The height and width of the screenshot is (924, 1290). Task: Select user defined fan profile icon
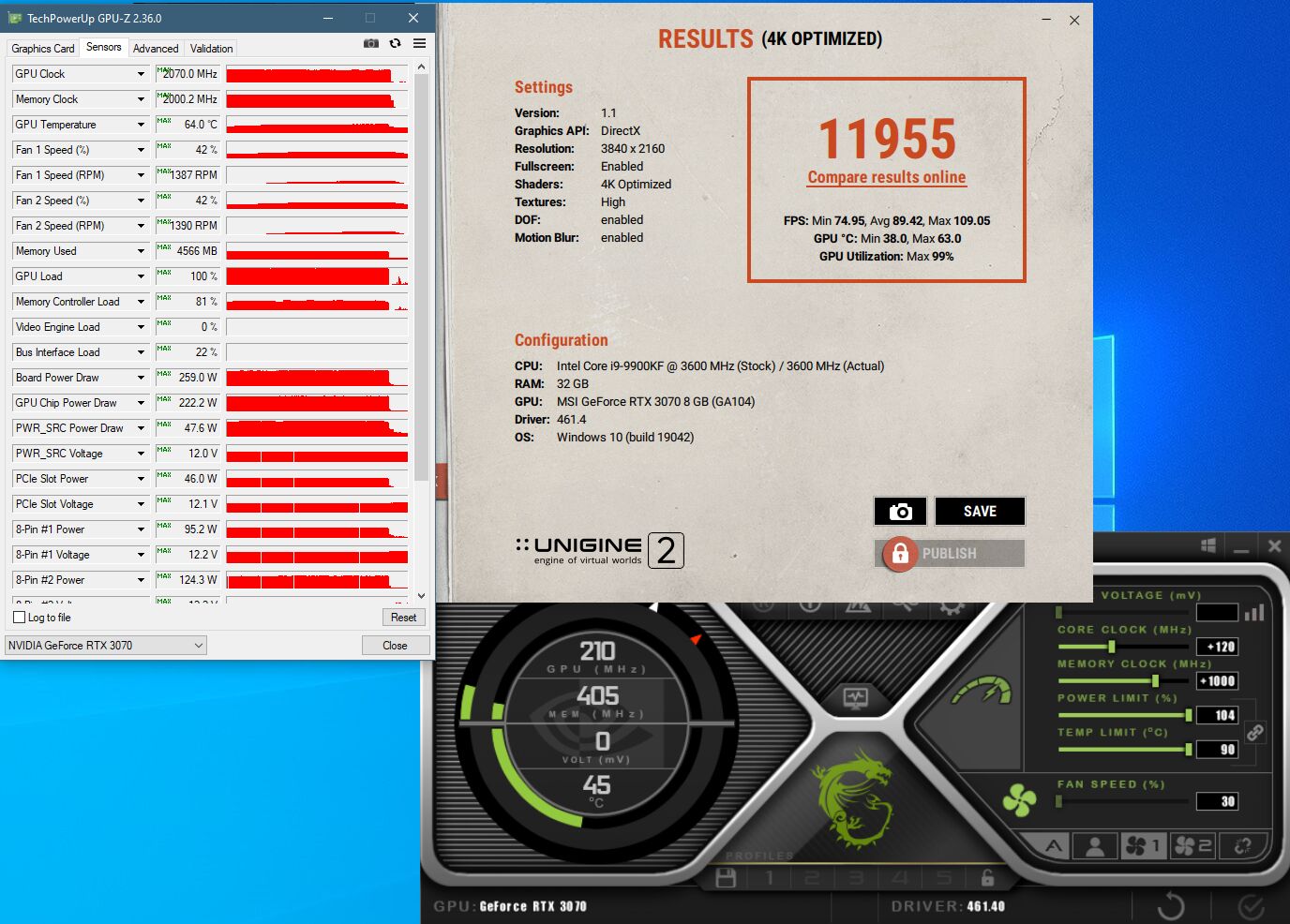(1094, 846)
